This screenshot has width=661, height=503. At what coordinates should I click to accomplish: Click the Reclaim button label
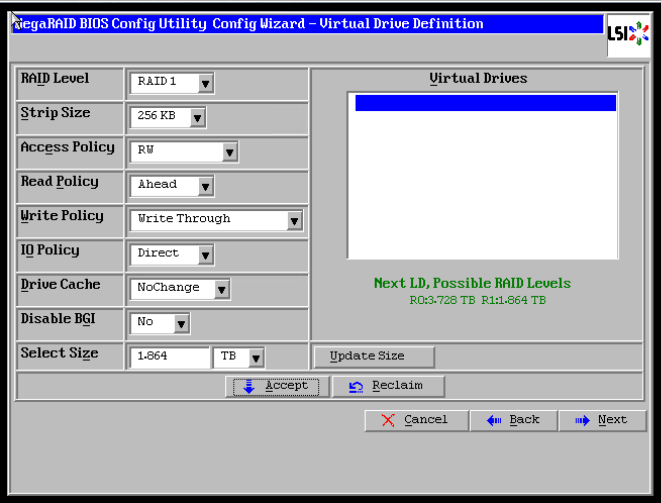(x=397, y=386)
